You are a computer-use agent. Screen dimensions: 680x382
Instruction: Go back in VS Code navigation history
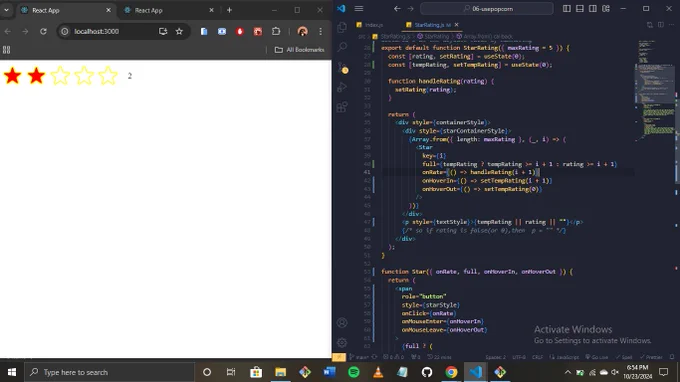pyautogui.click(x=397, y=9)
